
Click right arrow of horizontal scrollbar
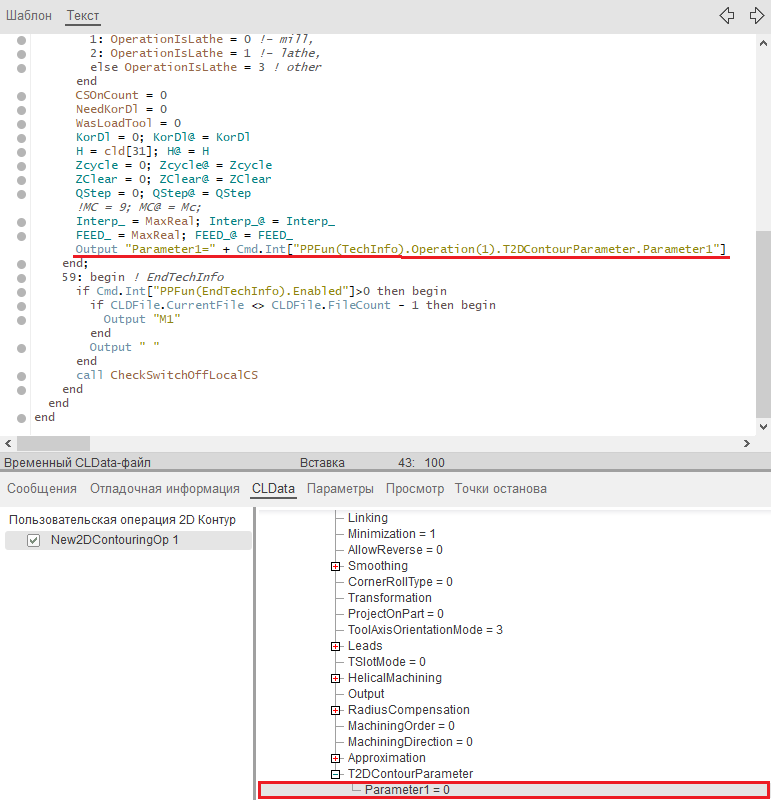746,443
